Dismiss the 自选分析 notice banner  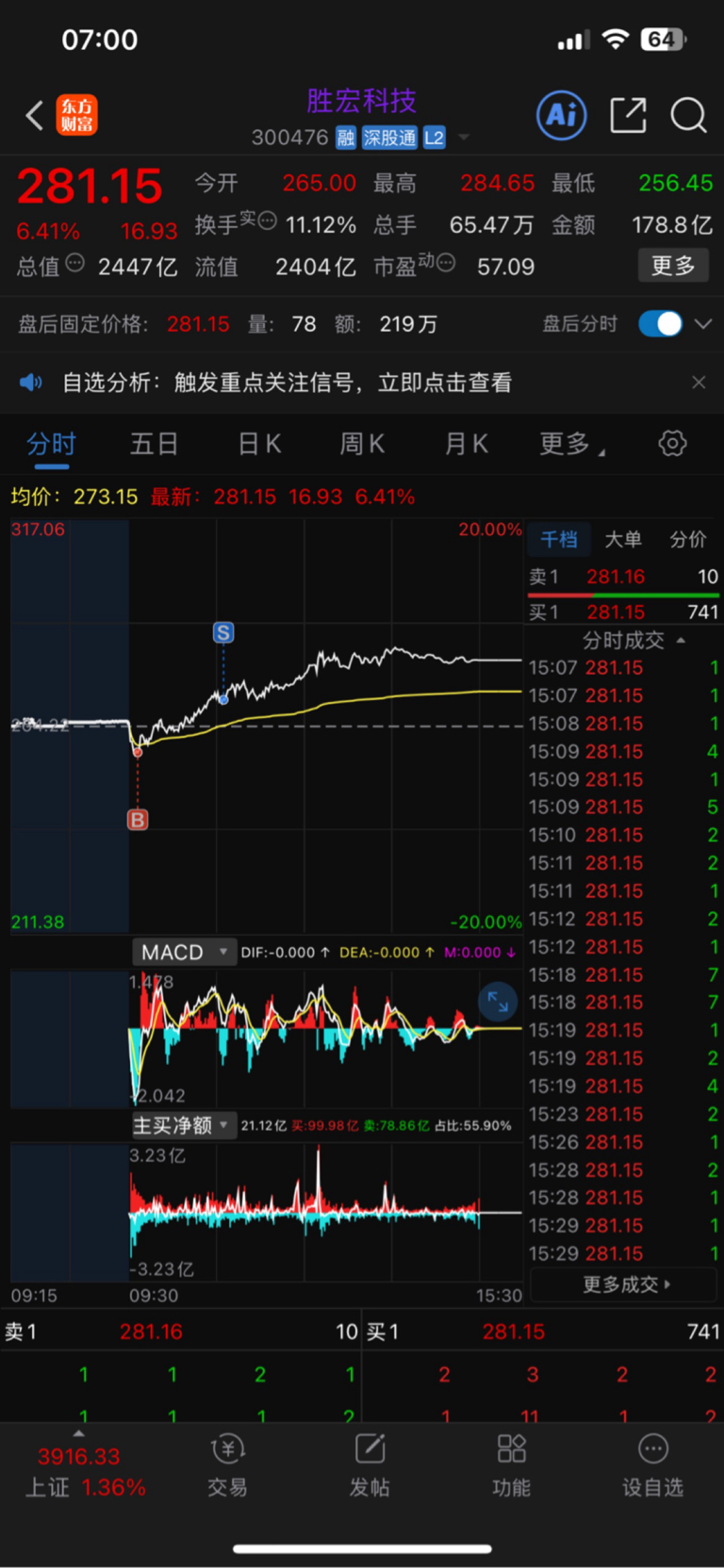699,382
